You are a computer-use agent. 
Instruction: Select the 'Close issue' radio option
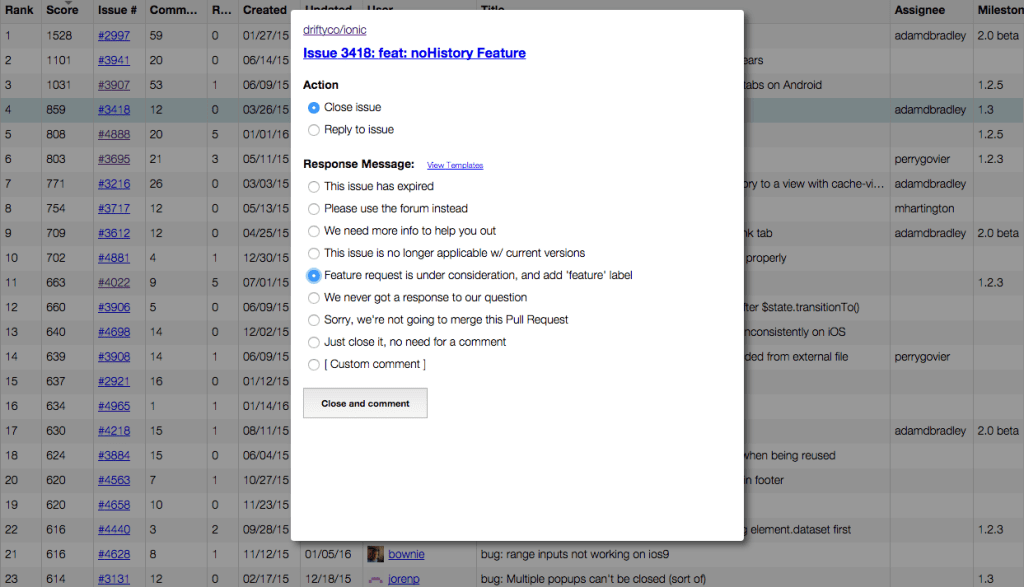pos(313,108)
